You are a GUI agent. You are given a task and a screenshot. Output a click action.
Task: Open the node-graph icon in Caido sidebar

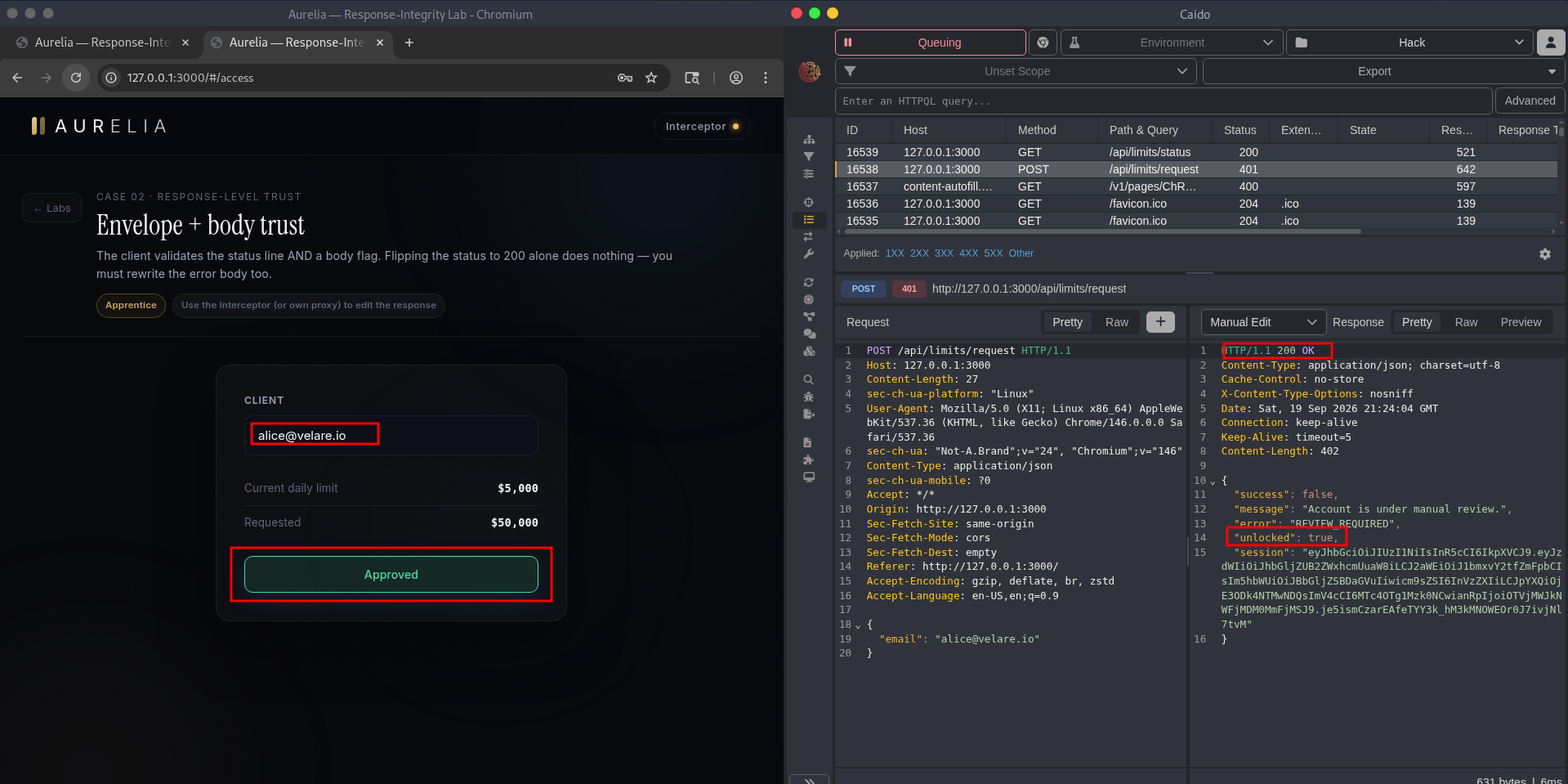(809, 316)
